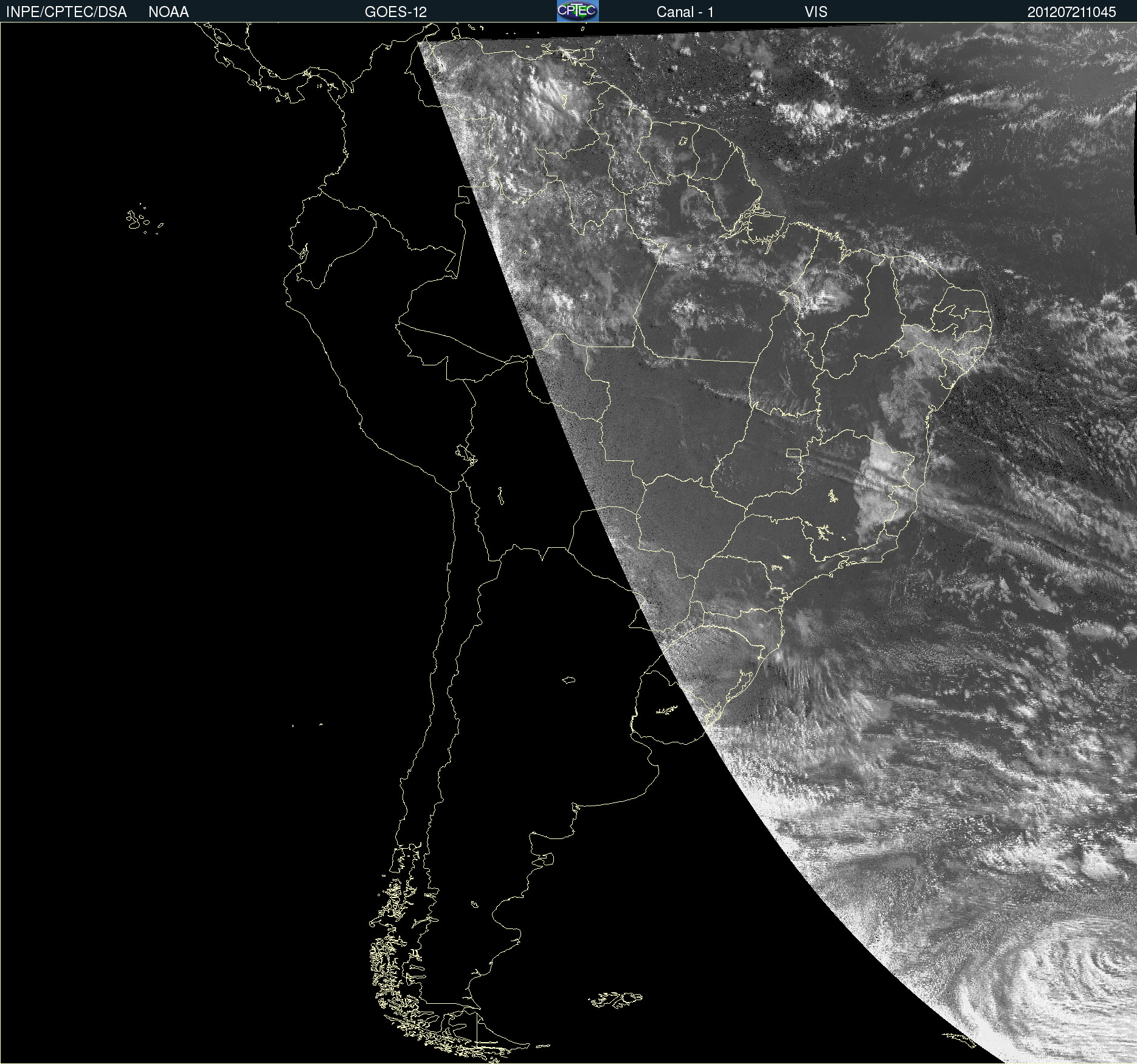The image size is (1137, 1064).
Task: Click the GOES-12 satellite label
Action: point(396,12)
